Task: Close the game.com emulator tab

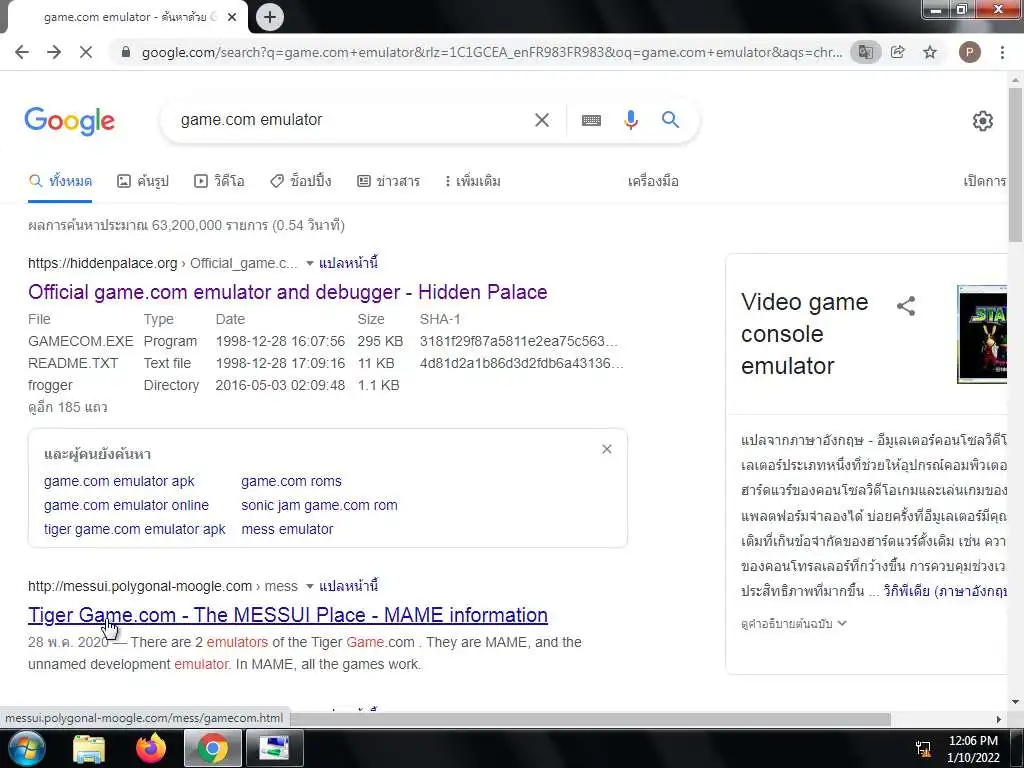Action: [232, 17]
